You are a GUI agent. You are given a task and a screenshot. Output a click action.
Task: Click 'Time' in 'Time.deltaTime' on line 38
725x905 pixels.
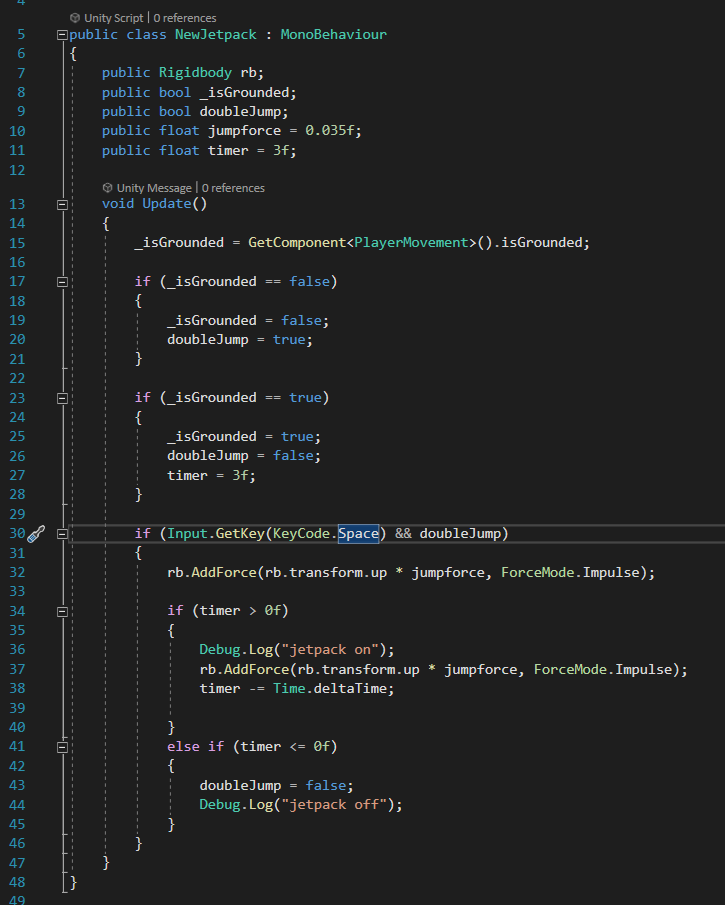point(289,689)
